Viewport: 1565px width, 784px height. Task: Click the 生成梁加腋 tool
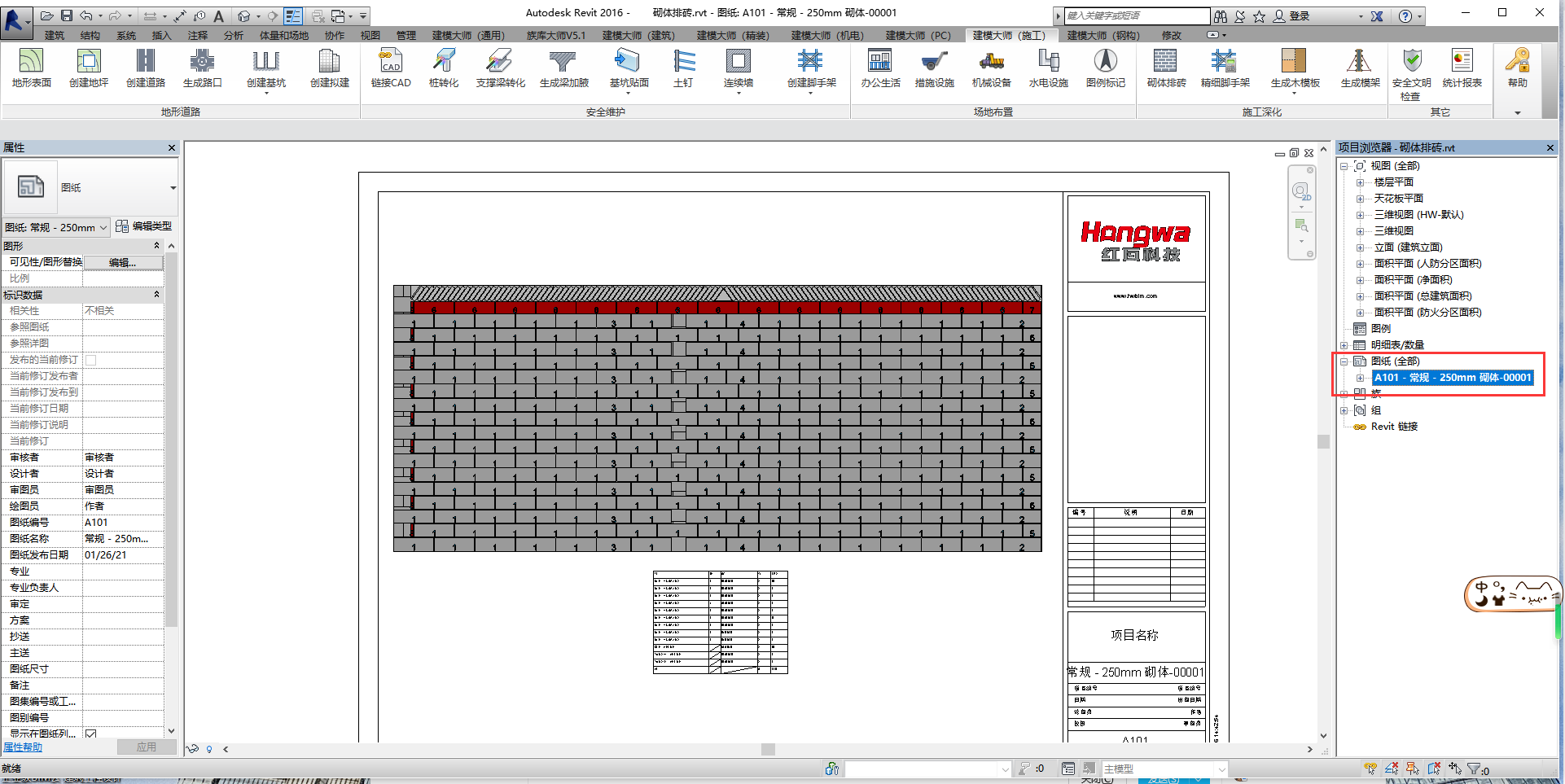(x=563, y=68)
